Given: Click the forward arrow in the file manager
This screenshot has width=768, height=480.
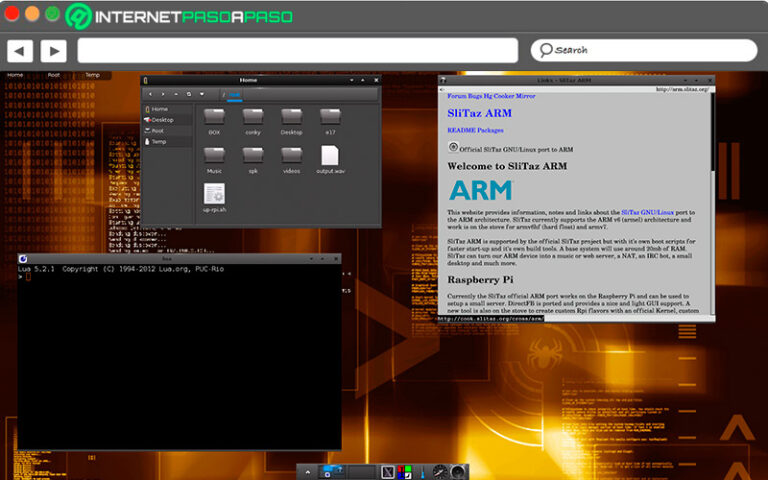Looking at the screenshot, I should click(162, 94).
